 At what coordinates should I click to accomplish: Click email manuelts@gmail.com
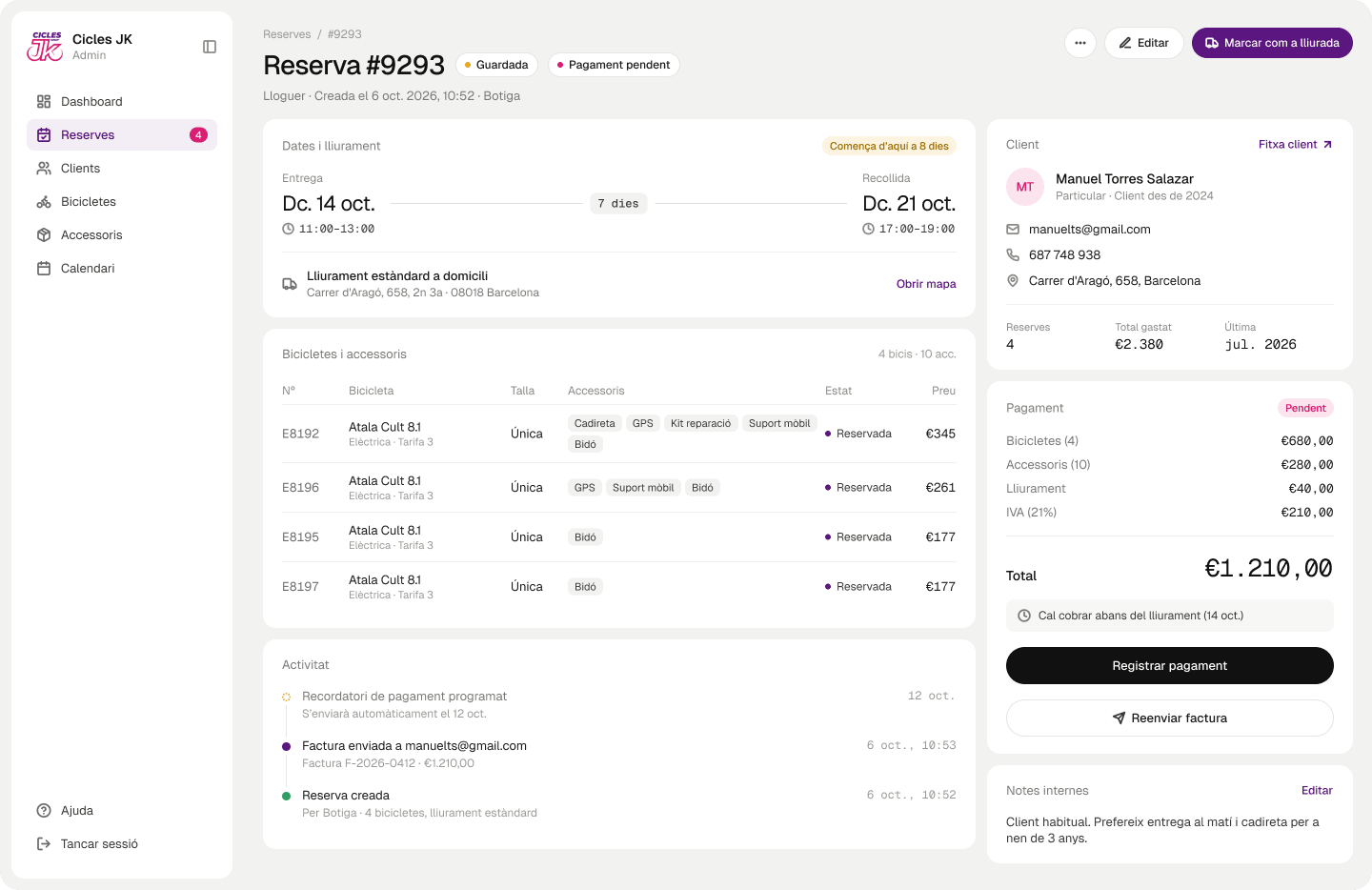tap(1090, 230)
